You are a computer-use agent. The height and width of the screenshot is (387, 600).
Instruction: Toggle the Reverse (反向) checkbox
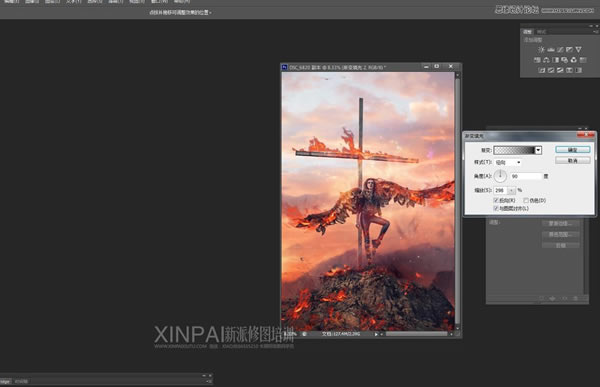click(496, 200)
